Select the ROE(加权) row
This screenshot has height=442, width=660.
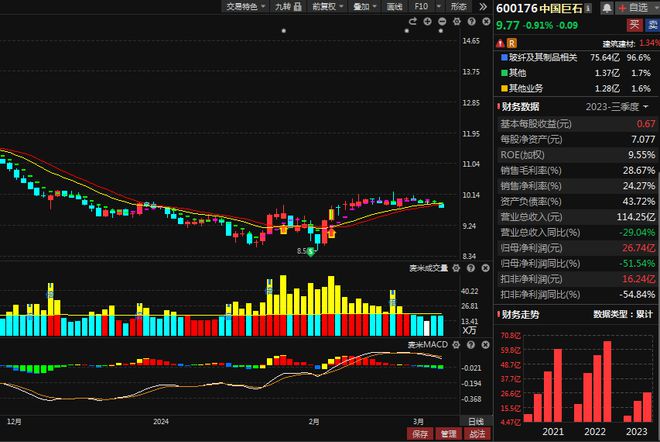click(576, 155)
